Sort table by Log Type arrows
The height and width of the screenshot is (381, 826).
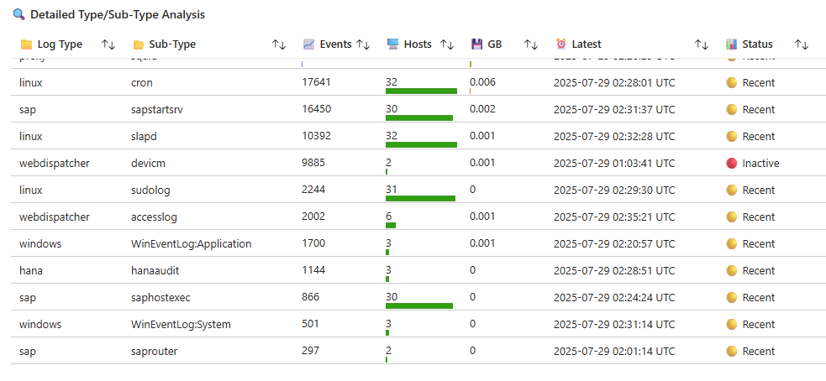[x=108, y=45]
